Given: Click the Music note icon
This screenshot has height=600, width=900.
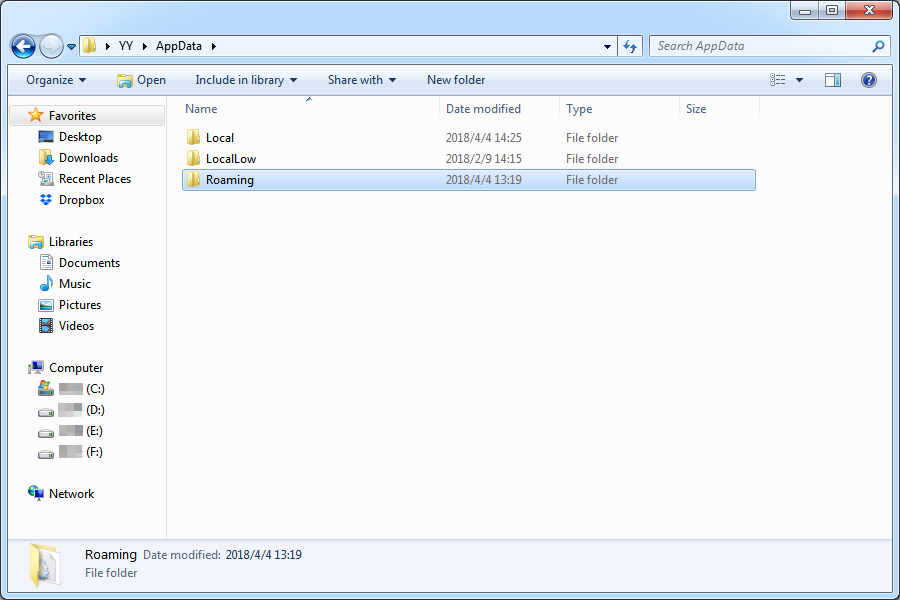Looking at the screenshot, I should [46, 284].
